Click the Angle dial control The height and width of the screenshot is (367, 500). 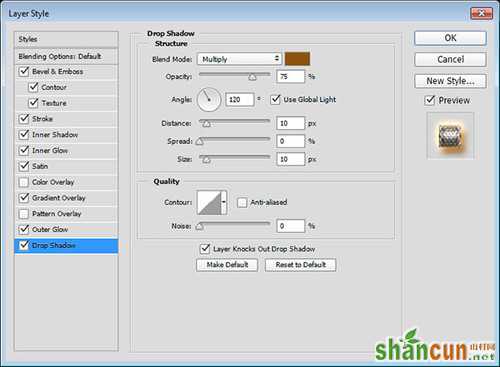point(209,99)
